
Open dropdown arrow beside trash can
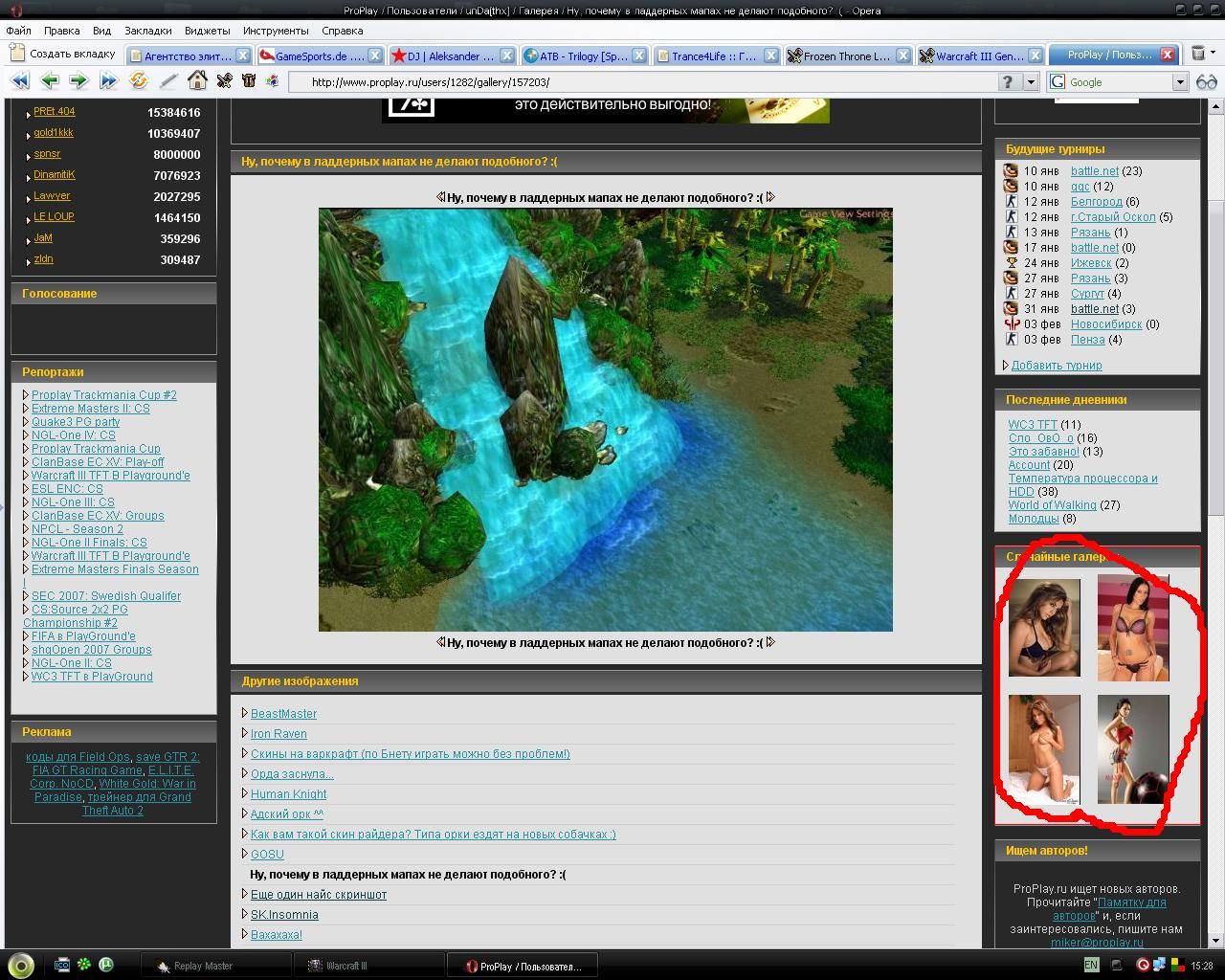(x=1214, y=54)
